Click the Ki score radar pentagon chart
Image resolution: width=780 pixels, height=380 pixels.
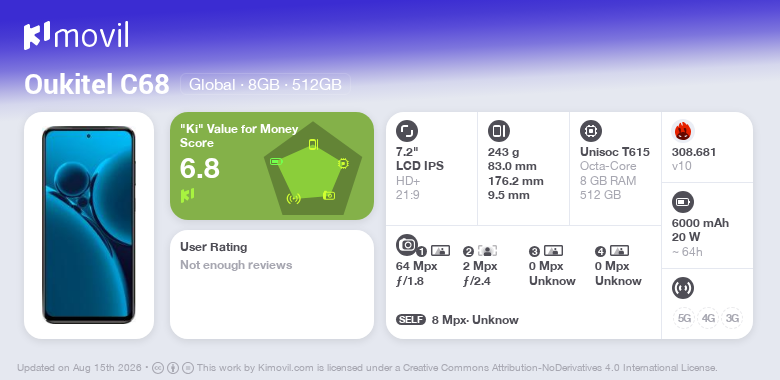click(x=313, y=169)
